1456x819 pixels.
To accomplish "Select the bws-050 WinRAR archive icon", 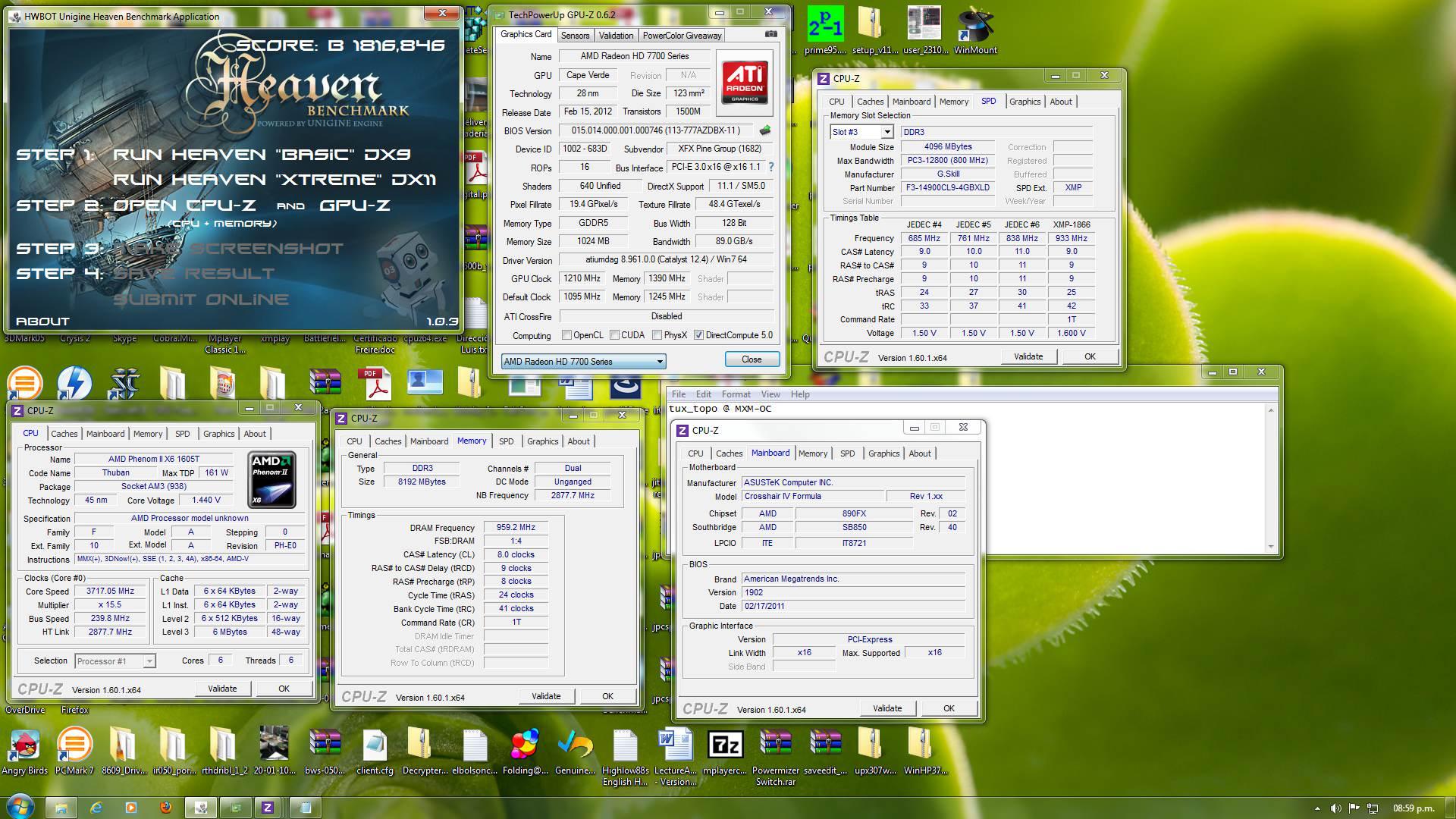I will (325, 752).
